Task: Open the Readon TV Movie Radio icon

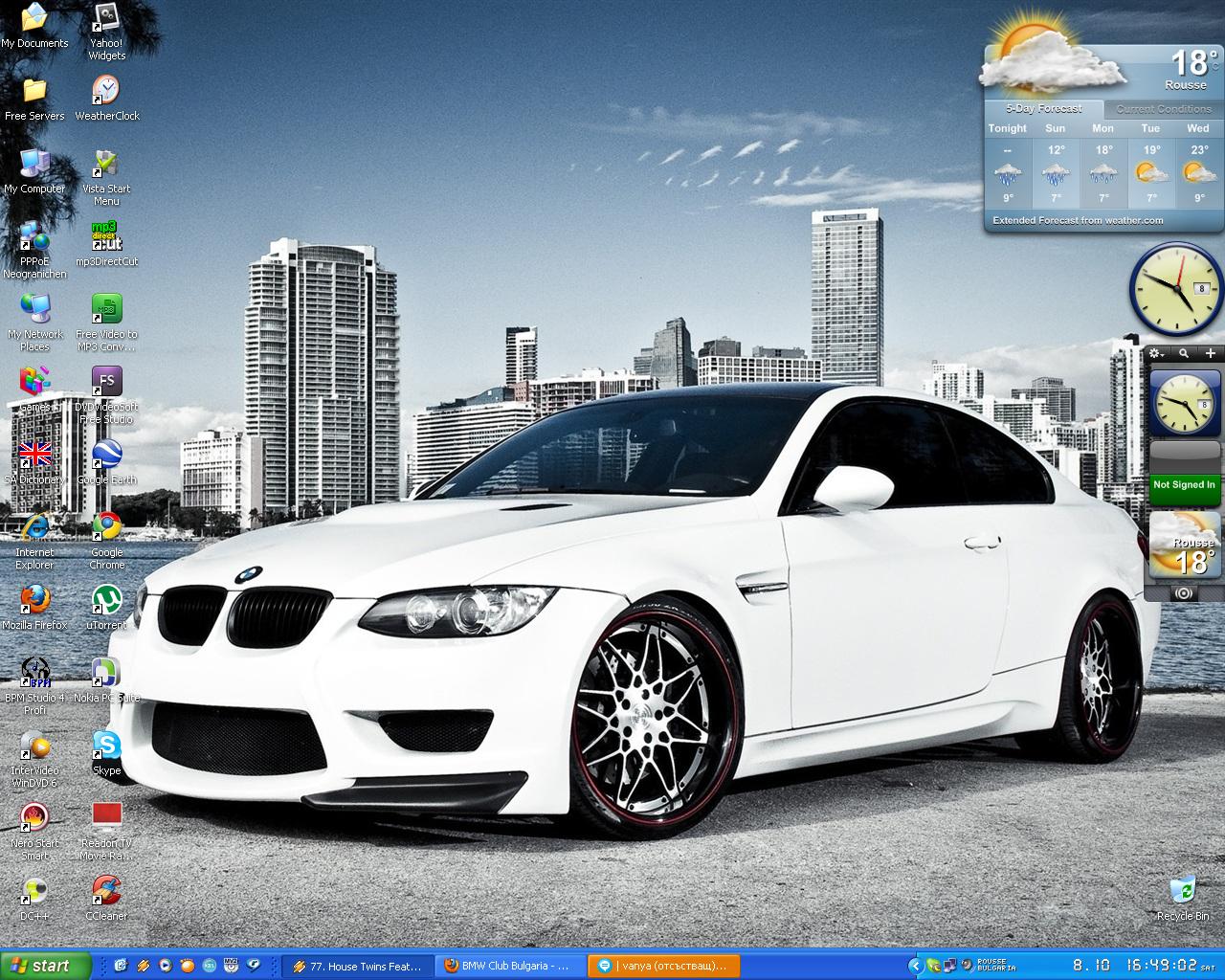Action: (106, 833)
